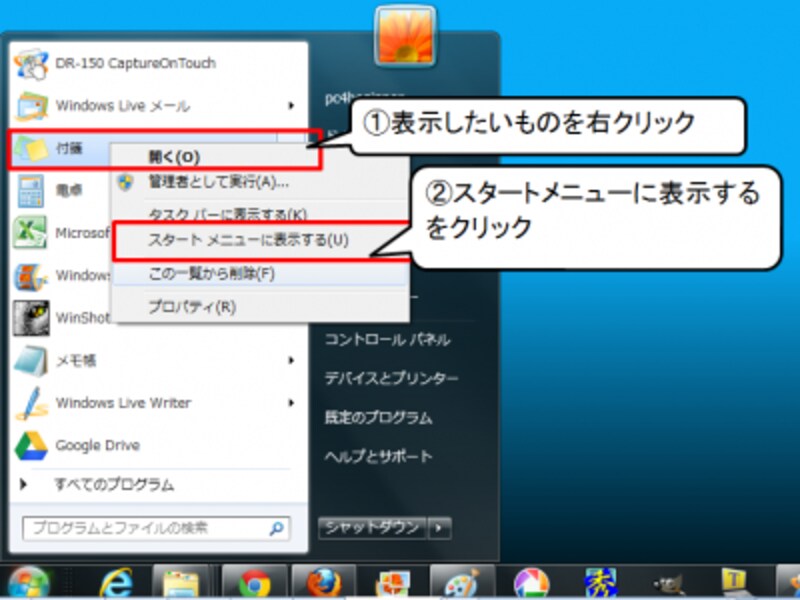Image resolution: width=800 pixels, height=600 pixels.
Task: Click the Google Drive label
Action: 97,445
